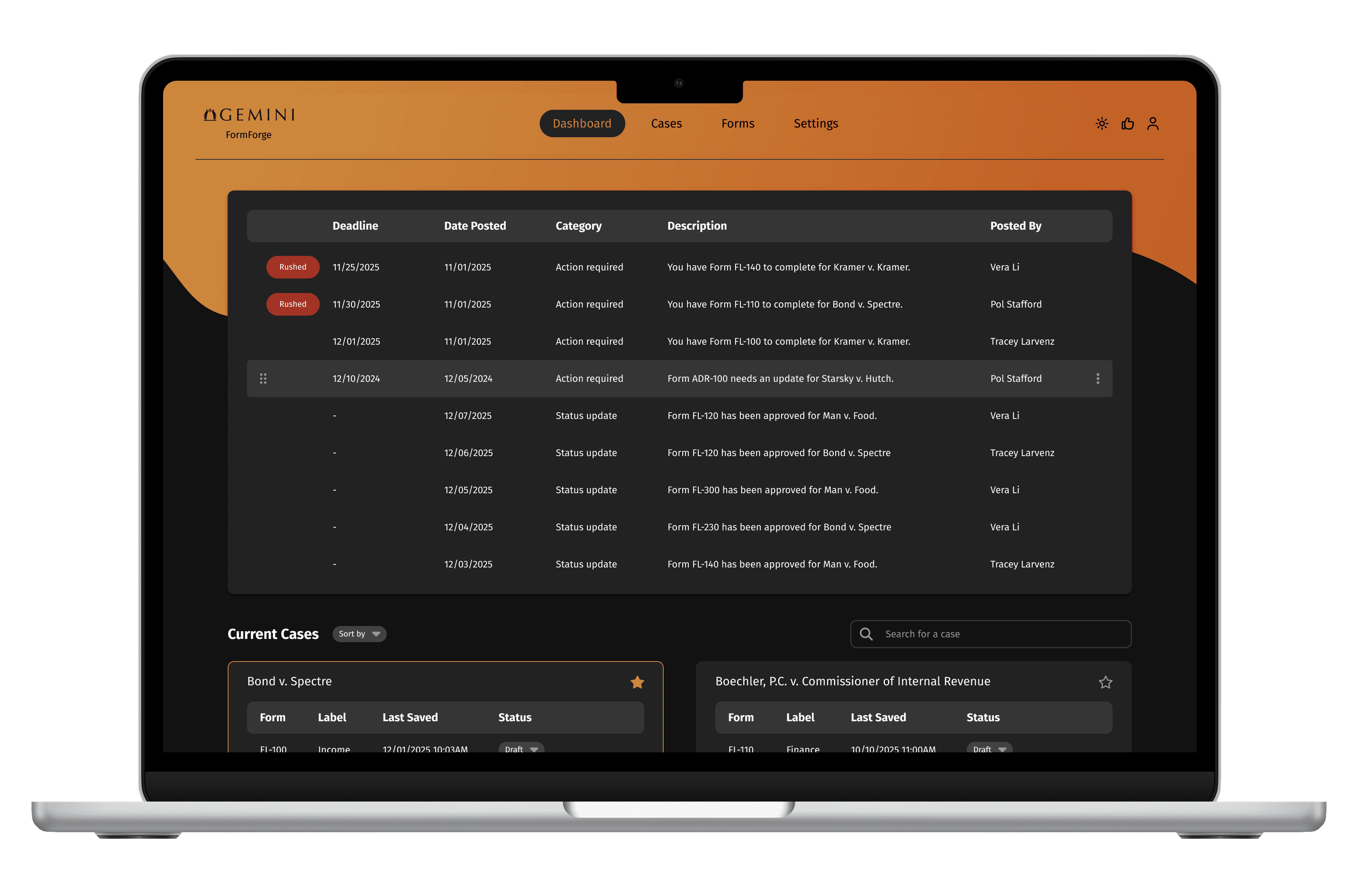Toggle the light mode sun icon
This screenshot has height=896, width=1358.
pos(1101,124)
